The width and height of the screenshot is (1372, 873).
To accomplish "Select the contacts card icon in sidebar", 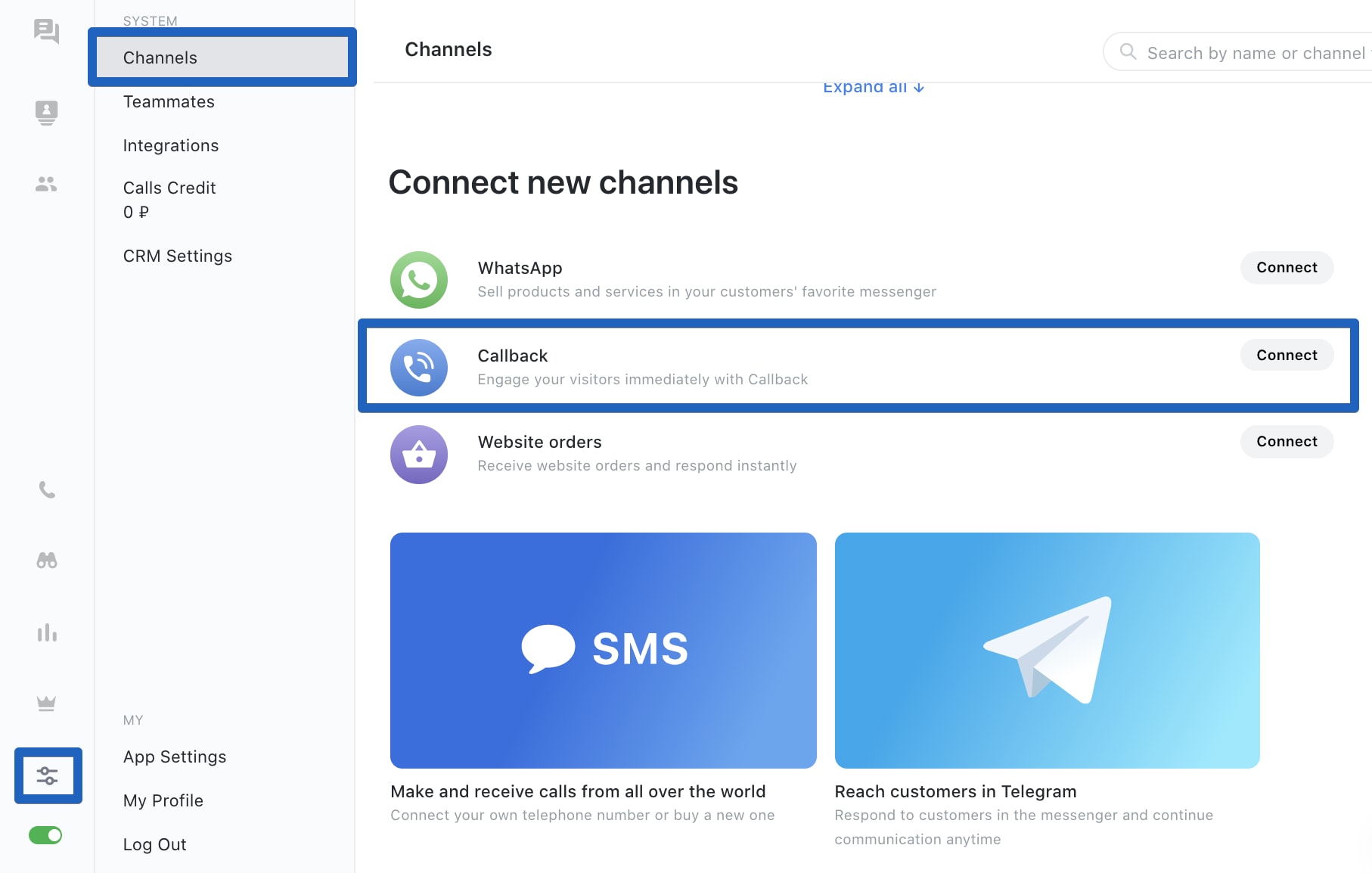I will point(47,112).
